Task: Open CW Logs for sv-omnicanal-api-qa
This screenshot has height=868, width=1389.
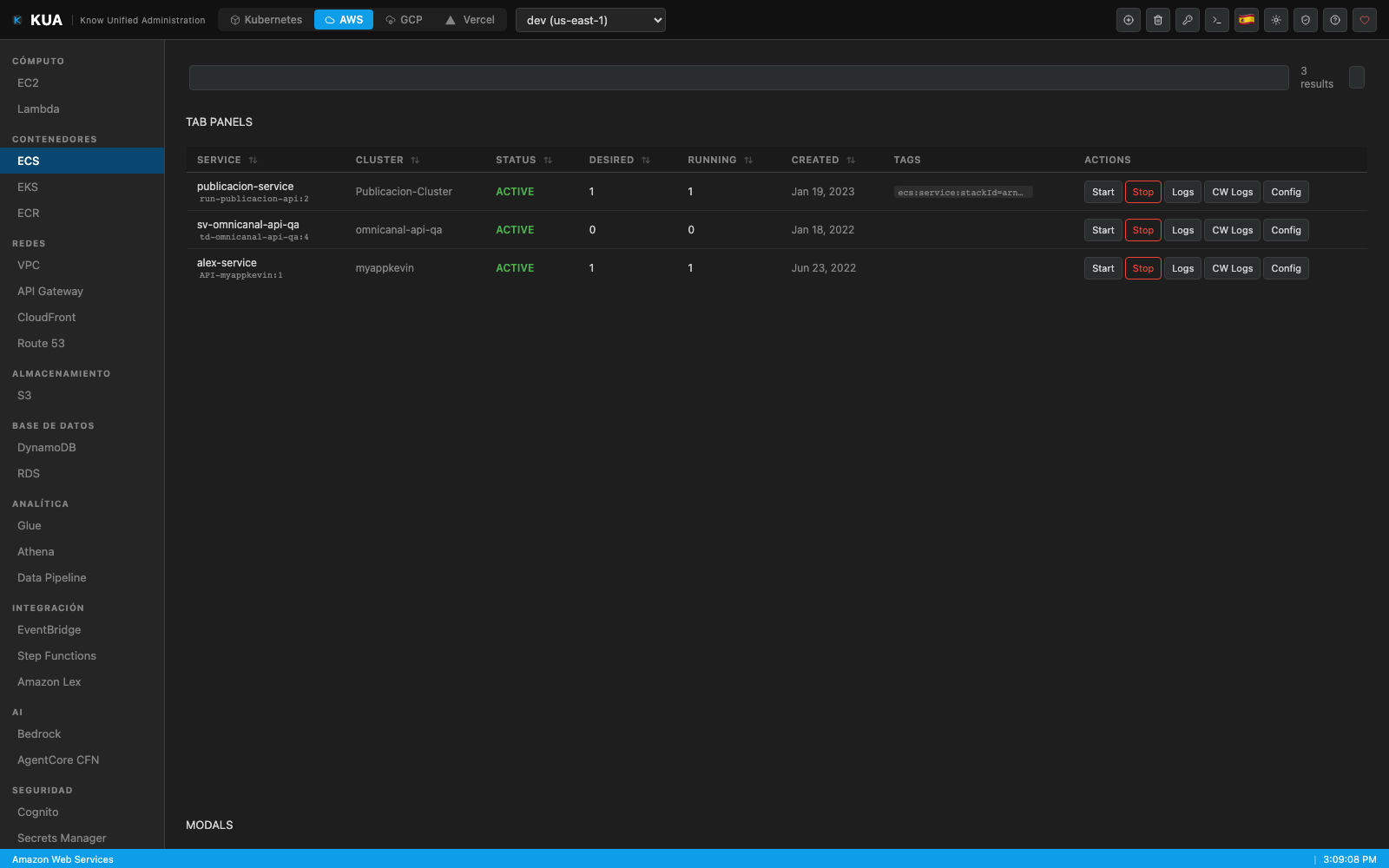Action: pos(1233,230)
